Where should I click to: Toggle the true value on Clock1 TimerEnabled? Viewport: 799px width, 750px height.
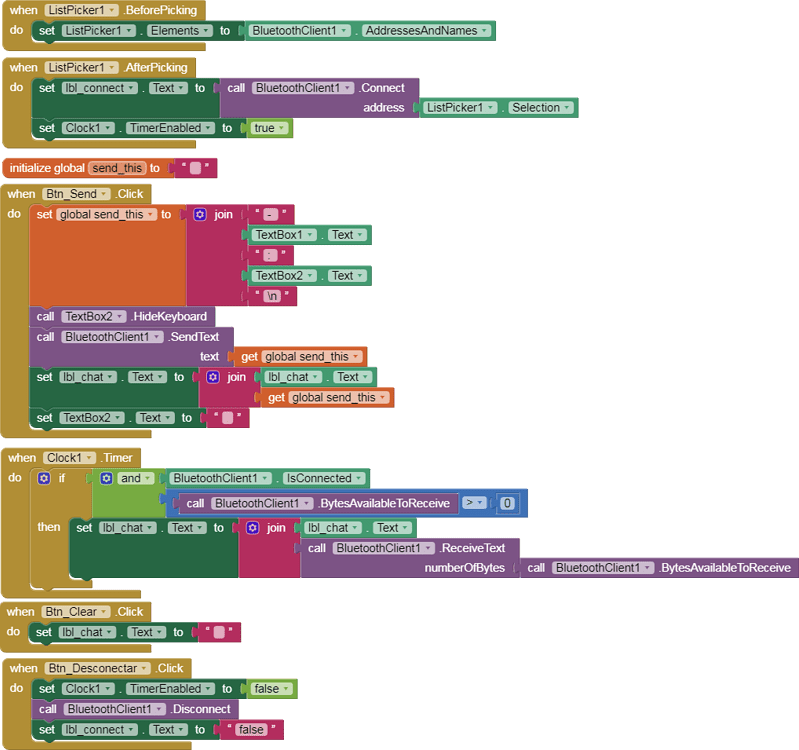pyautogui.click(x=268, y=128)
